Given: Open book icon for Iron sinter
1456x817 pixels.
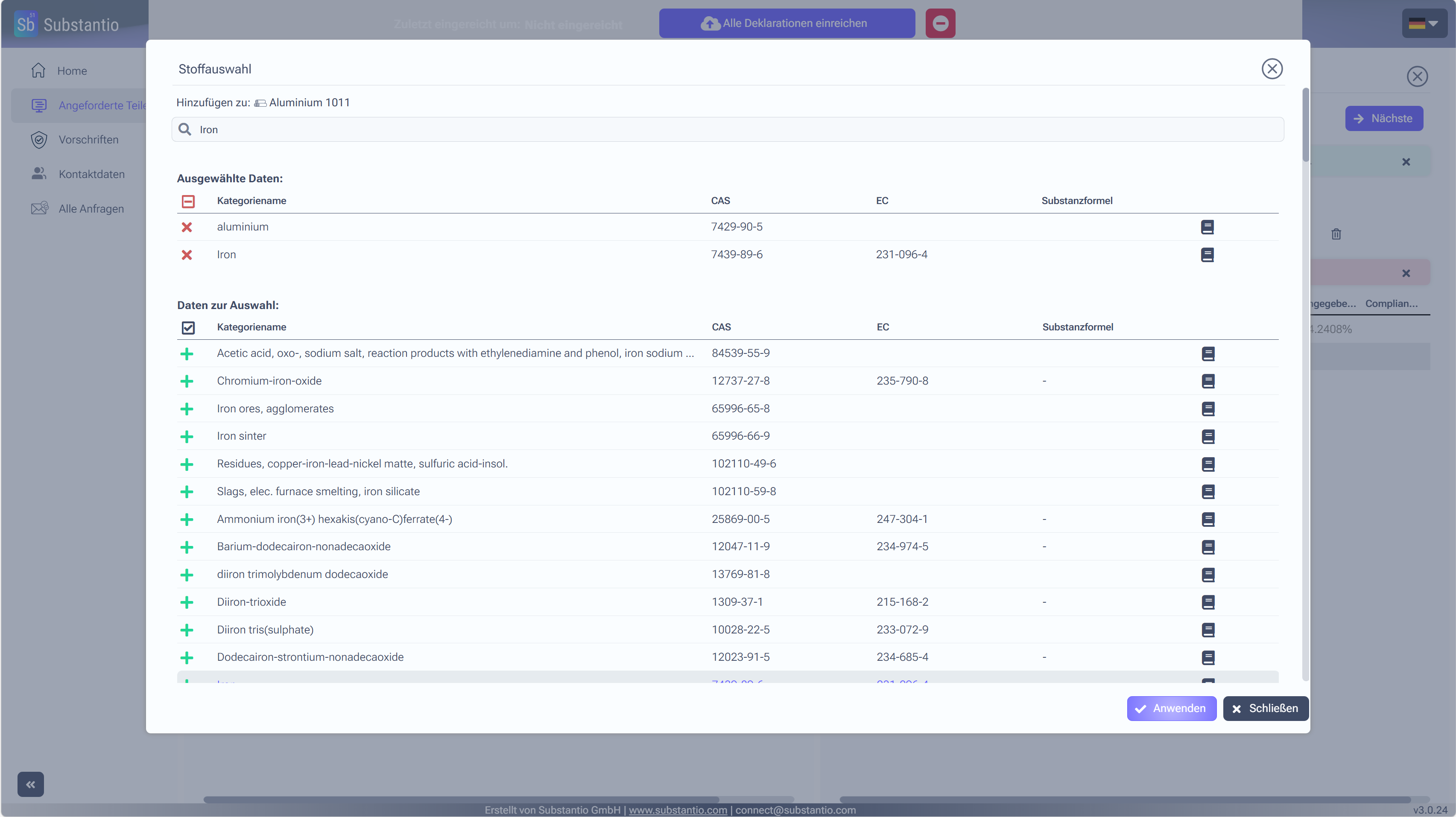Looking at the screenshot, I should pos(1208,437).
